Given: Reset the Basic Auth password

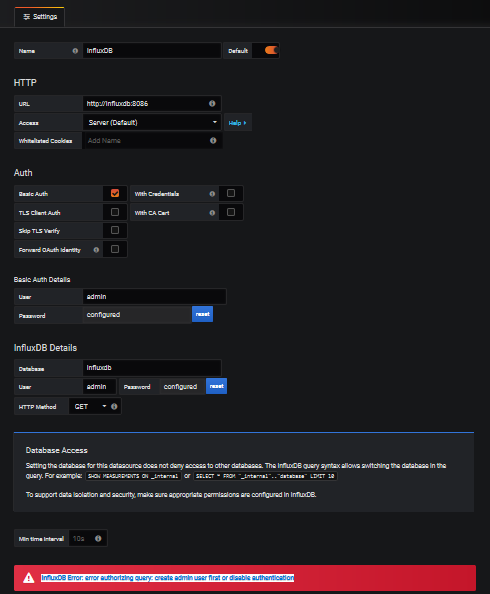Looking at the screenshot, I should (x=202, y=314).
